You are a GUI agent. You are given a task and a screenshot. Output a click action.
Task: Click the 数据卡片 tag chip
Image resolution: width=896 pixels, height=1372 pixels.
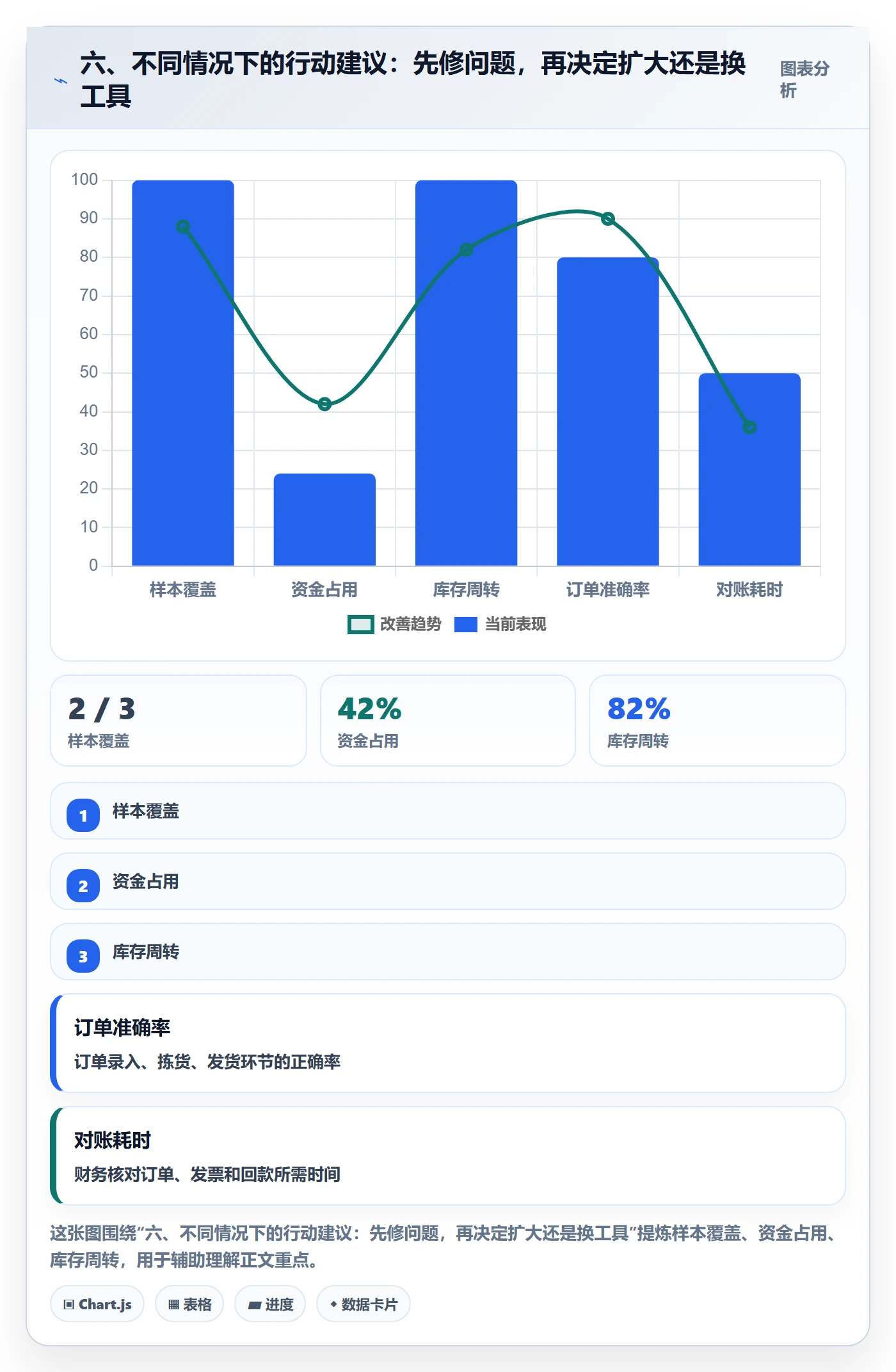364,1304
